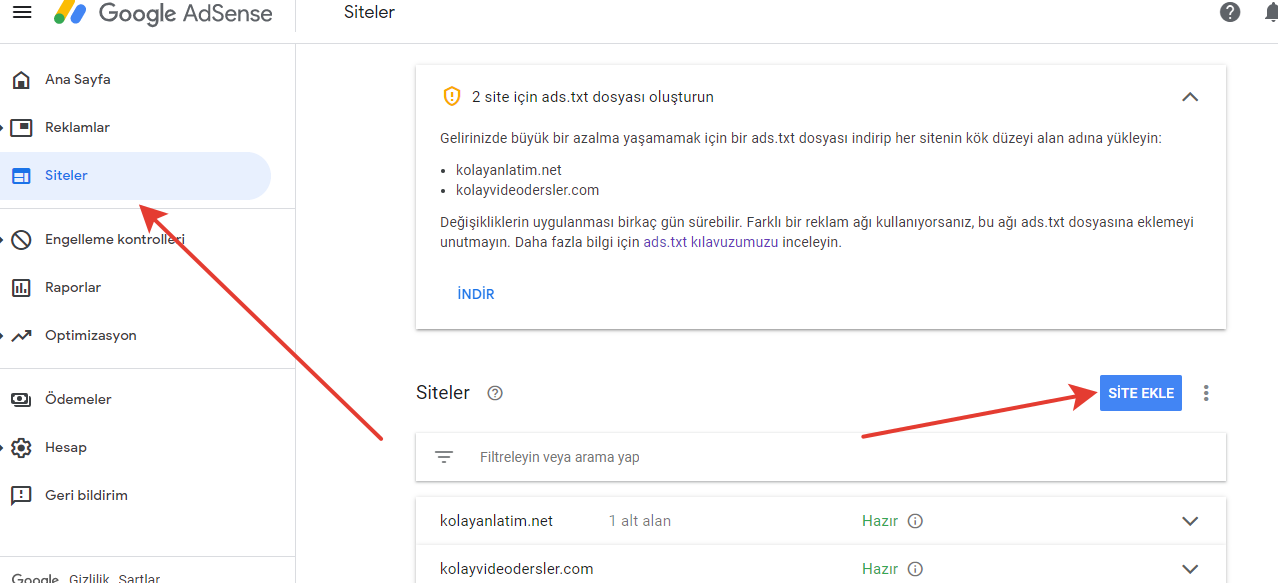1278x583 pixels.
Task: Click the Ana Sayfa home icon
Action: pos(21,79)
